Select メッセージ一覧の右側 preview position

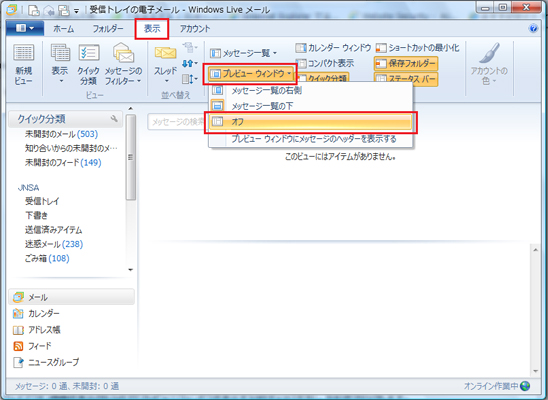pos(310,90)
